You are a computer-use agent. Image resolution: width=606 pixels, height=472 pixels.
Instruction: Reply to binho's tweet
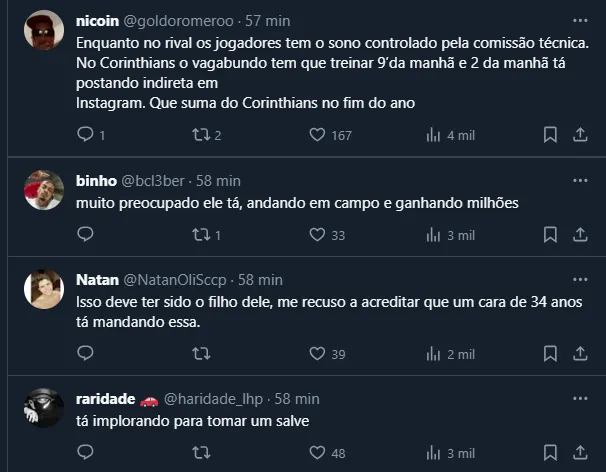coord(85,235)
